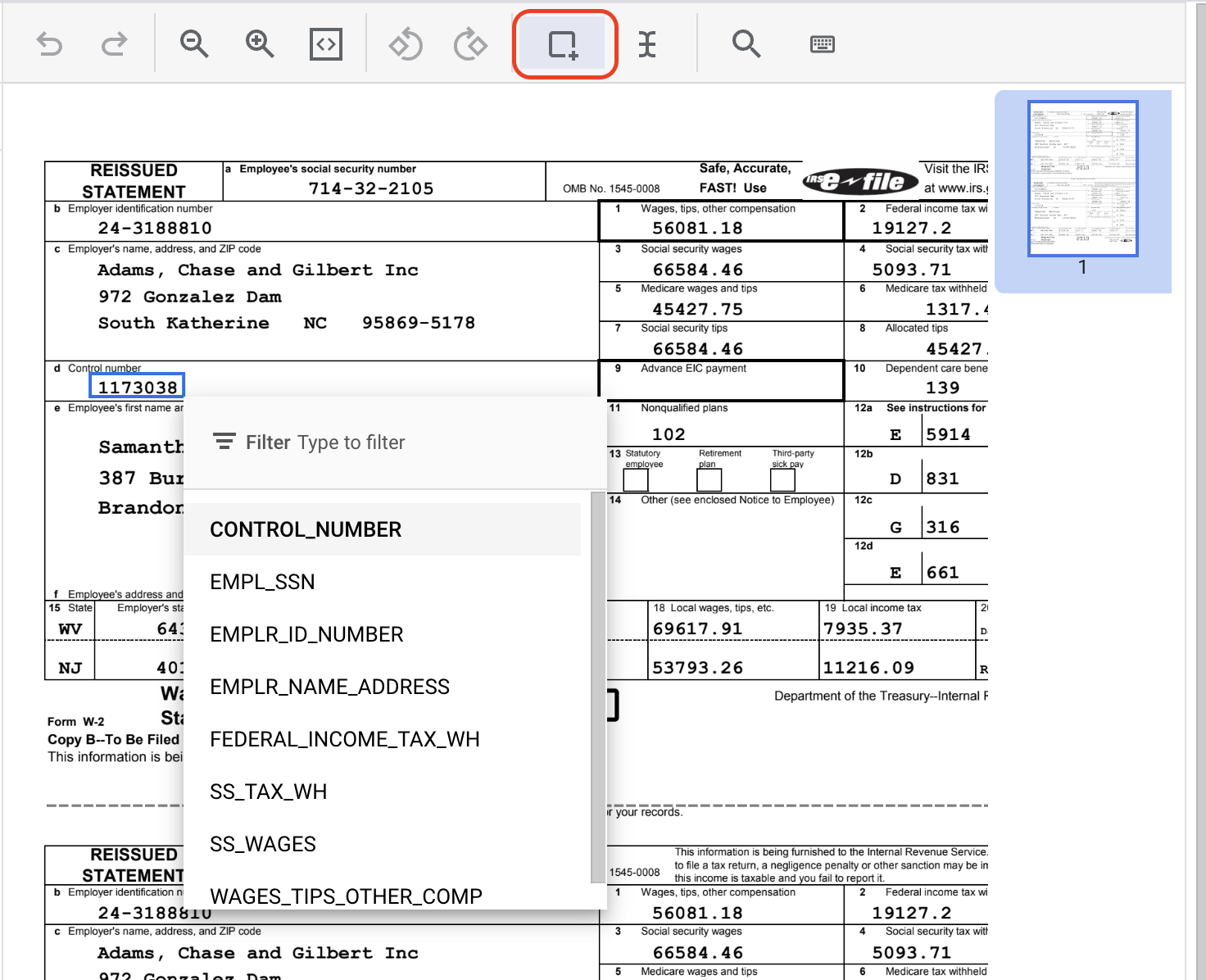Choose WAGES_TIPS_OTHER_COMP from the list
Image resolution: width=1206 pixels, height=980 pixels.
[346, 896]
